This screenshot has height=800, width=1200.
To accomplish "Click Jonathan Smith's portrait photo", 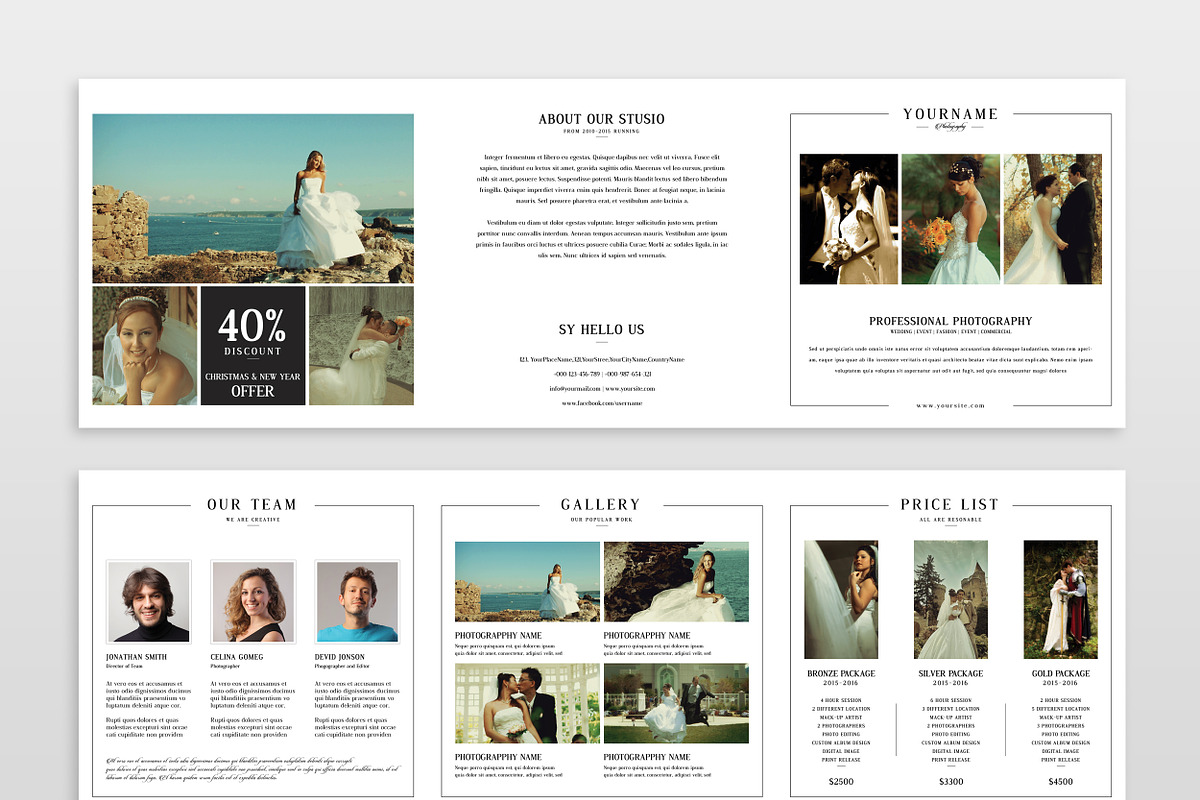I will (x=148, y=601).
